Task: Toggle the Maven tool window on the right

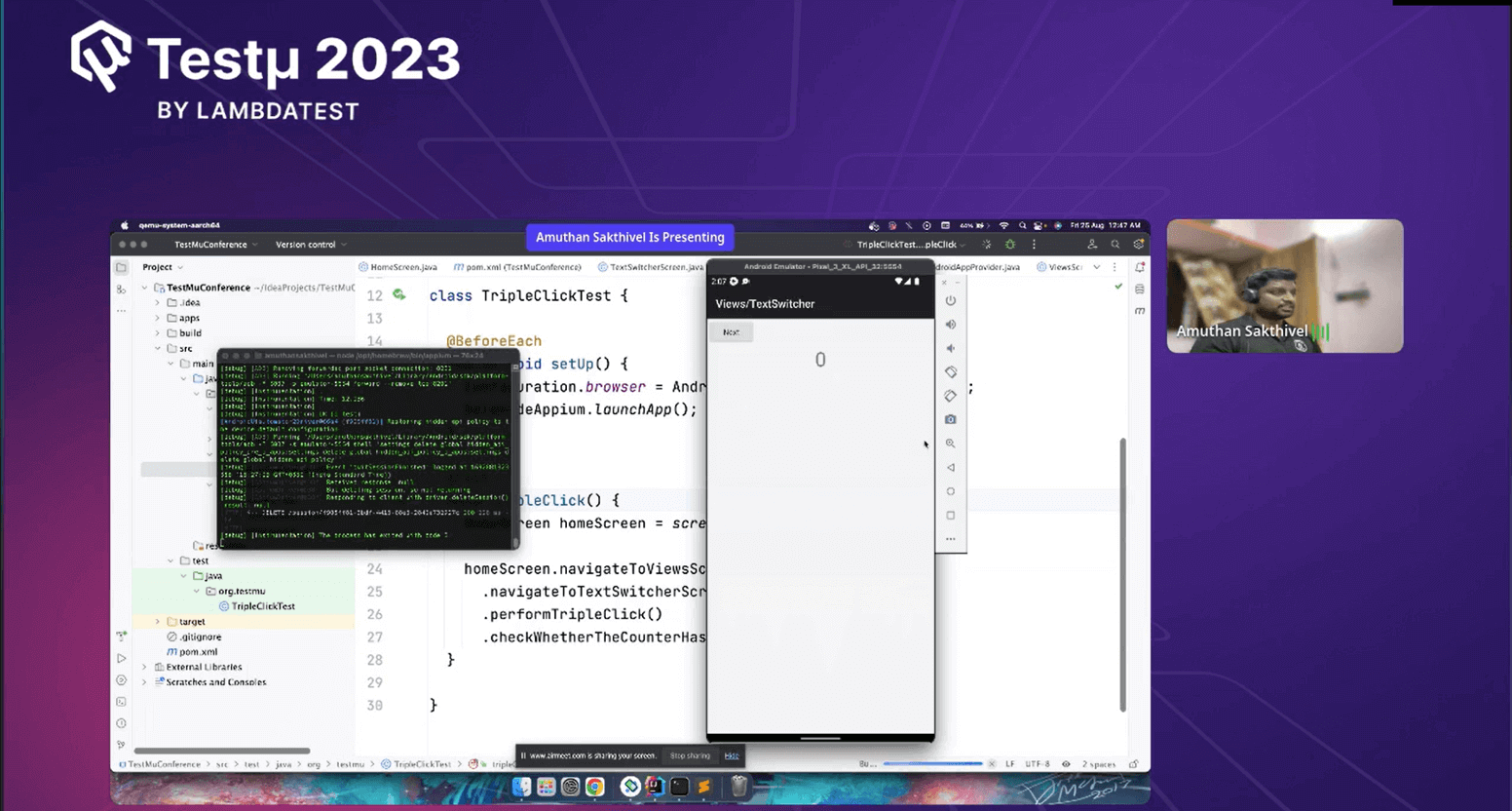Action: (1140, 310)
